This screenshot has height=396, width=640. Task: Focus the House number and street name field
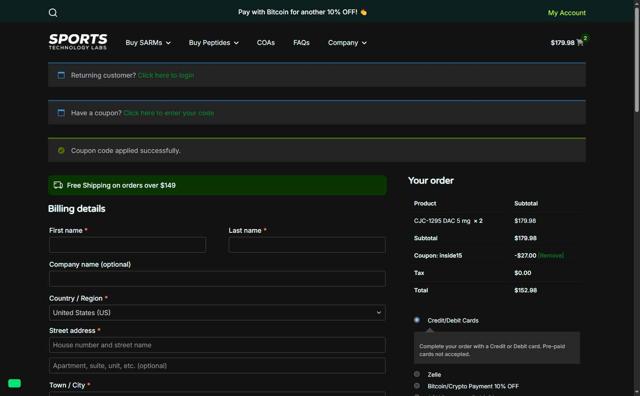tap(217, 345)
